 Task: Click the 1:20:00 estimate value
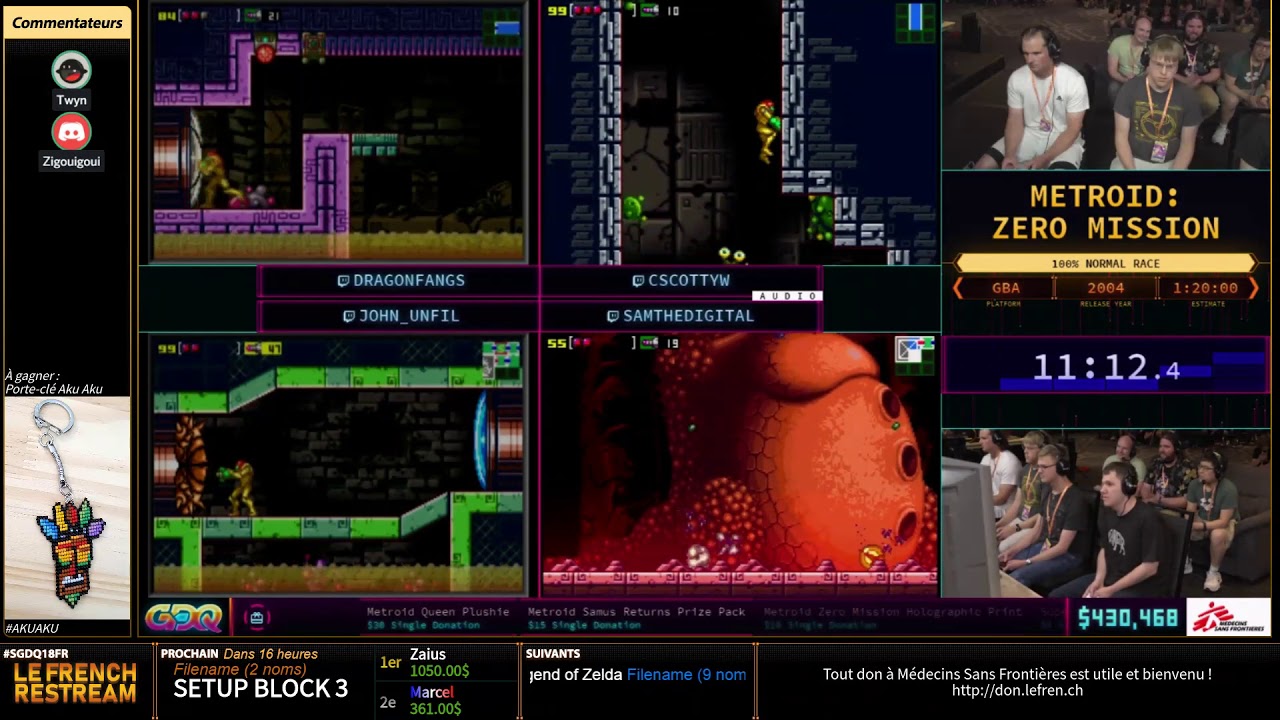pyautogui.click(x=1207, y=288)
